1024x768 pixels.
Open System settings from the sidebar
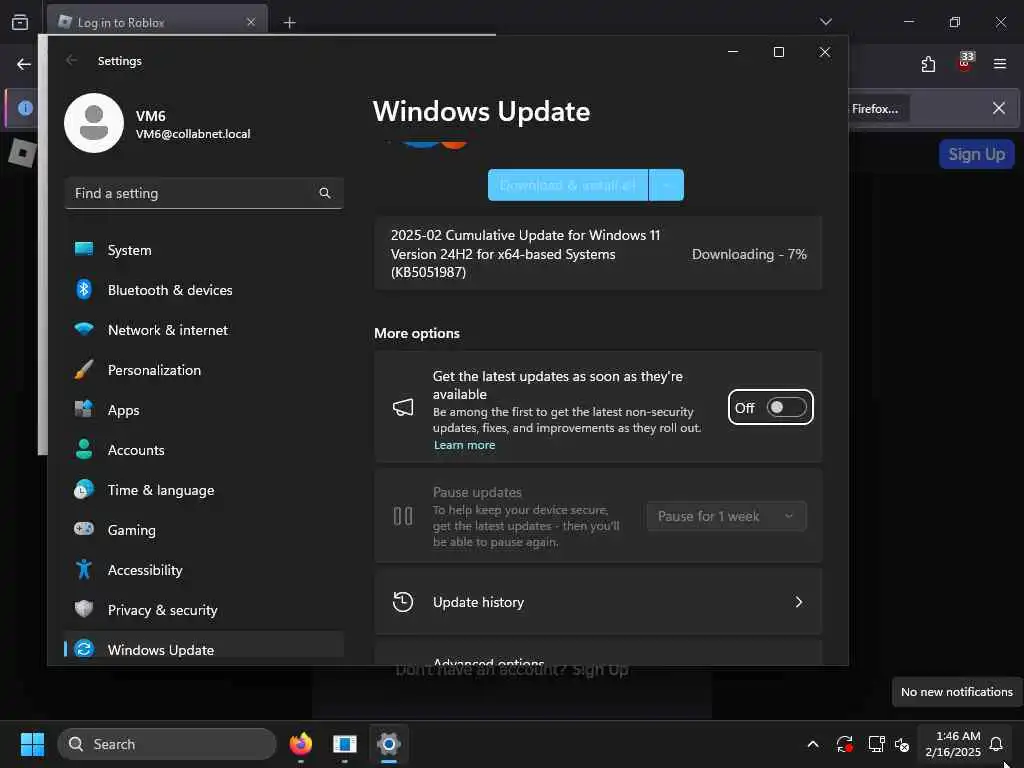pos(204,250)
